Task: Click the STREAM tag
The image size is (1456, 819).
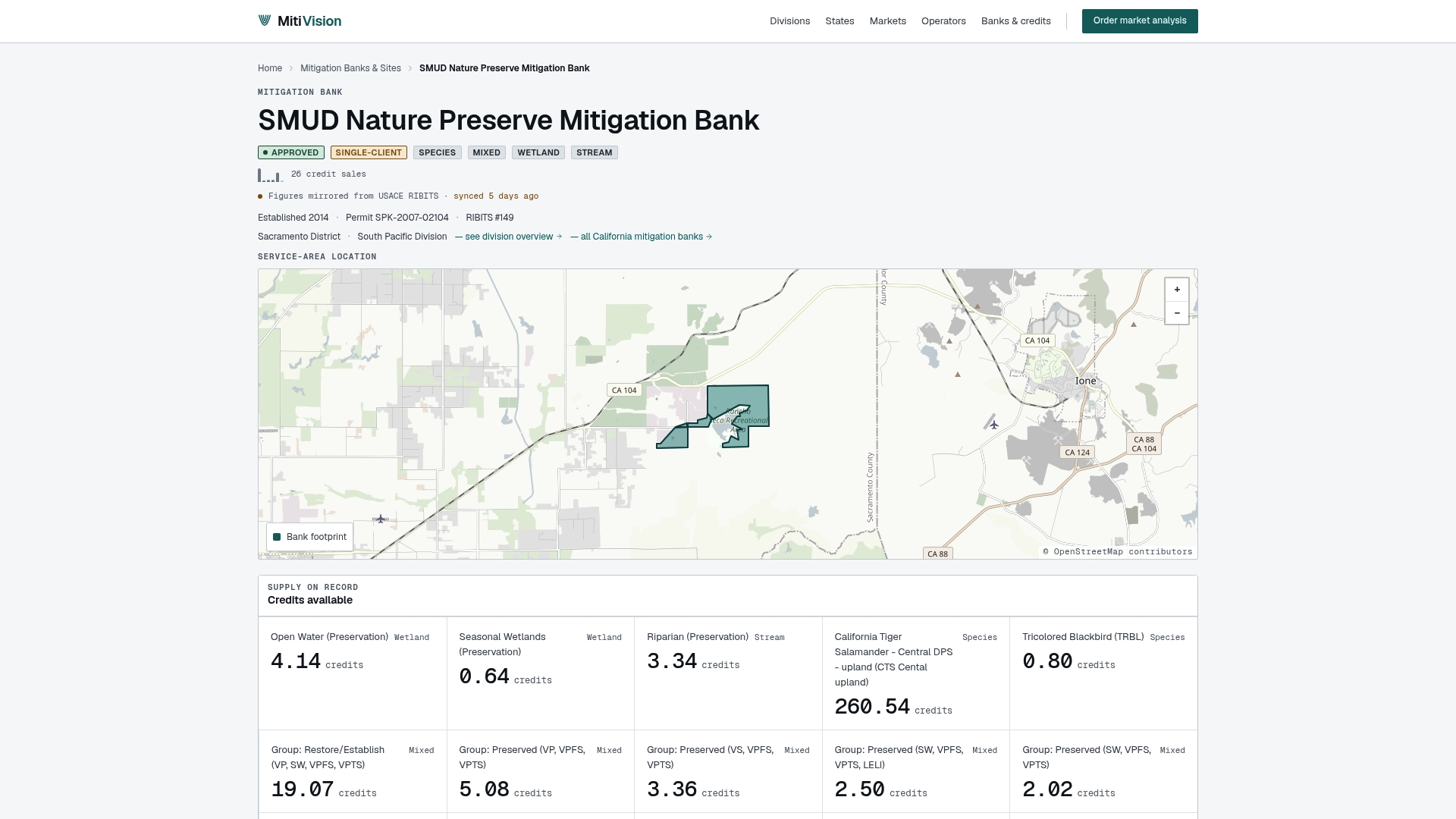Action: click(x=595, y=152)
